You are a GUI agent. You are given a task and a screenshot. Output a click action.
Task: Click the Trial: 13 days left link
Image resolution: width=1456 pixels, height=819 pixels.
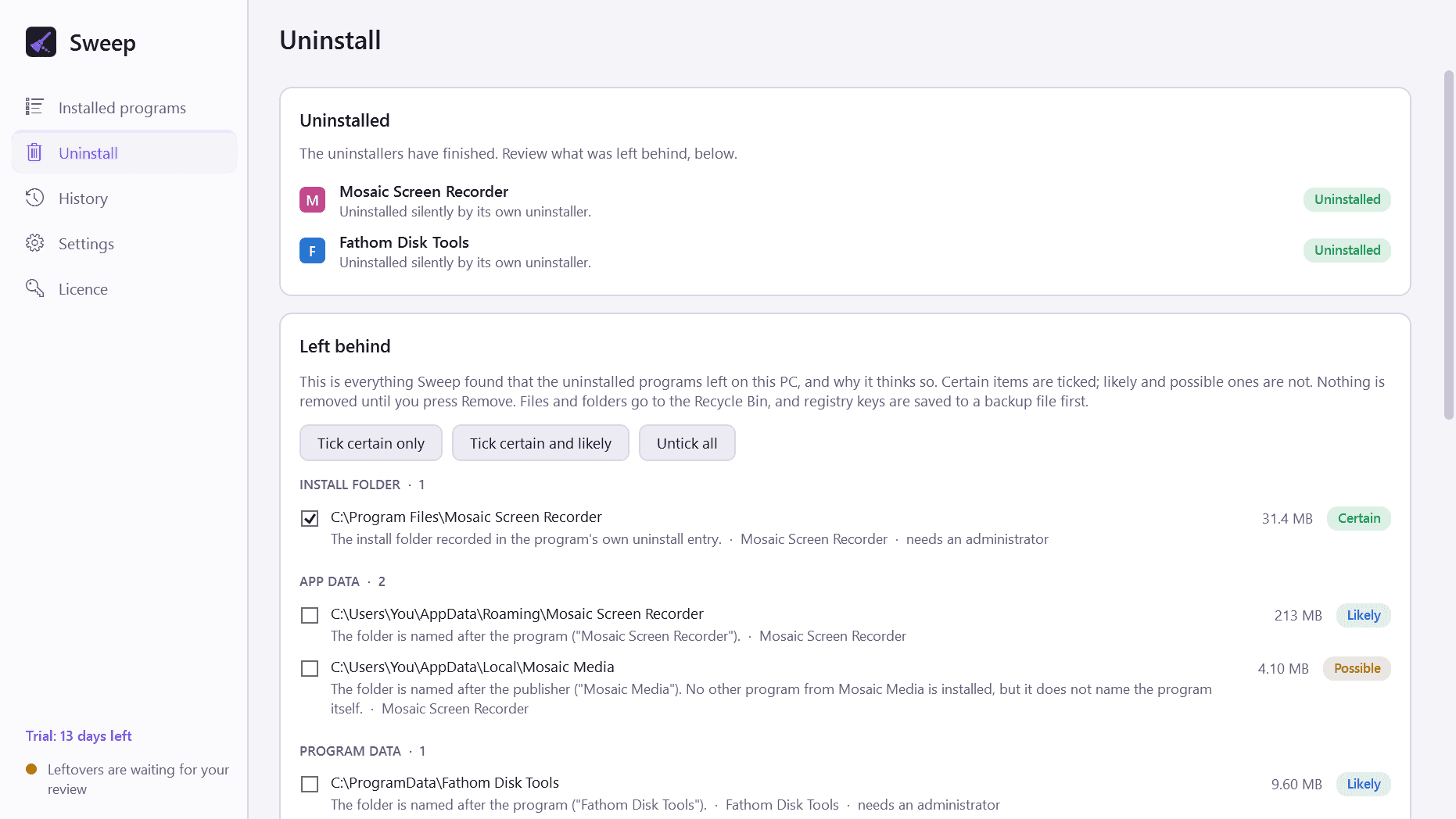78,735
